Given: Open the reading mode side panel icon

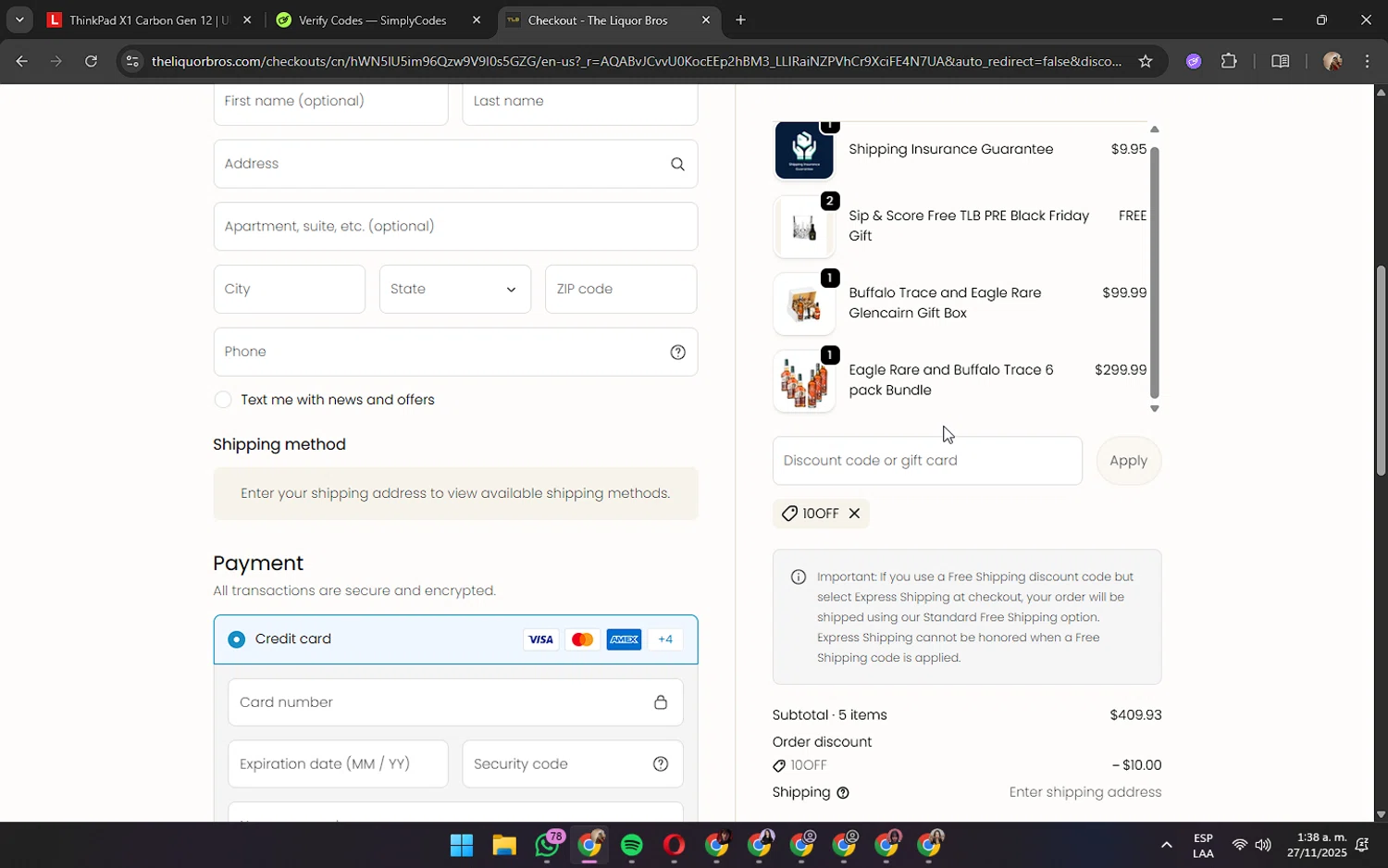Looking at the screenshot, I should tap(1281, 61).
